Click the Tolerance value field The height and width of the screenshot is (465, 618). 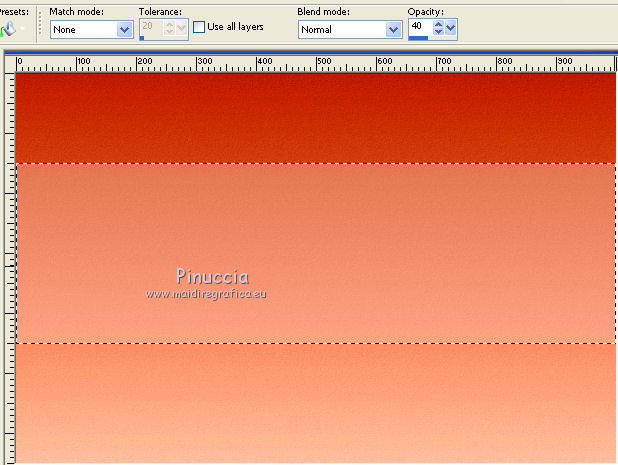tap(151, 26)
